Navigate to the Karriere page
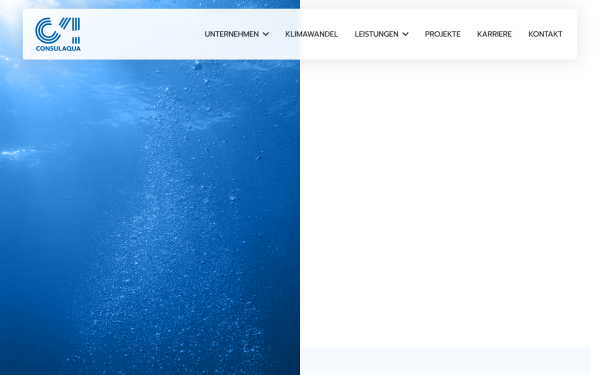Screen dimensions: 600x375 494,34
